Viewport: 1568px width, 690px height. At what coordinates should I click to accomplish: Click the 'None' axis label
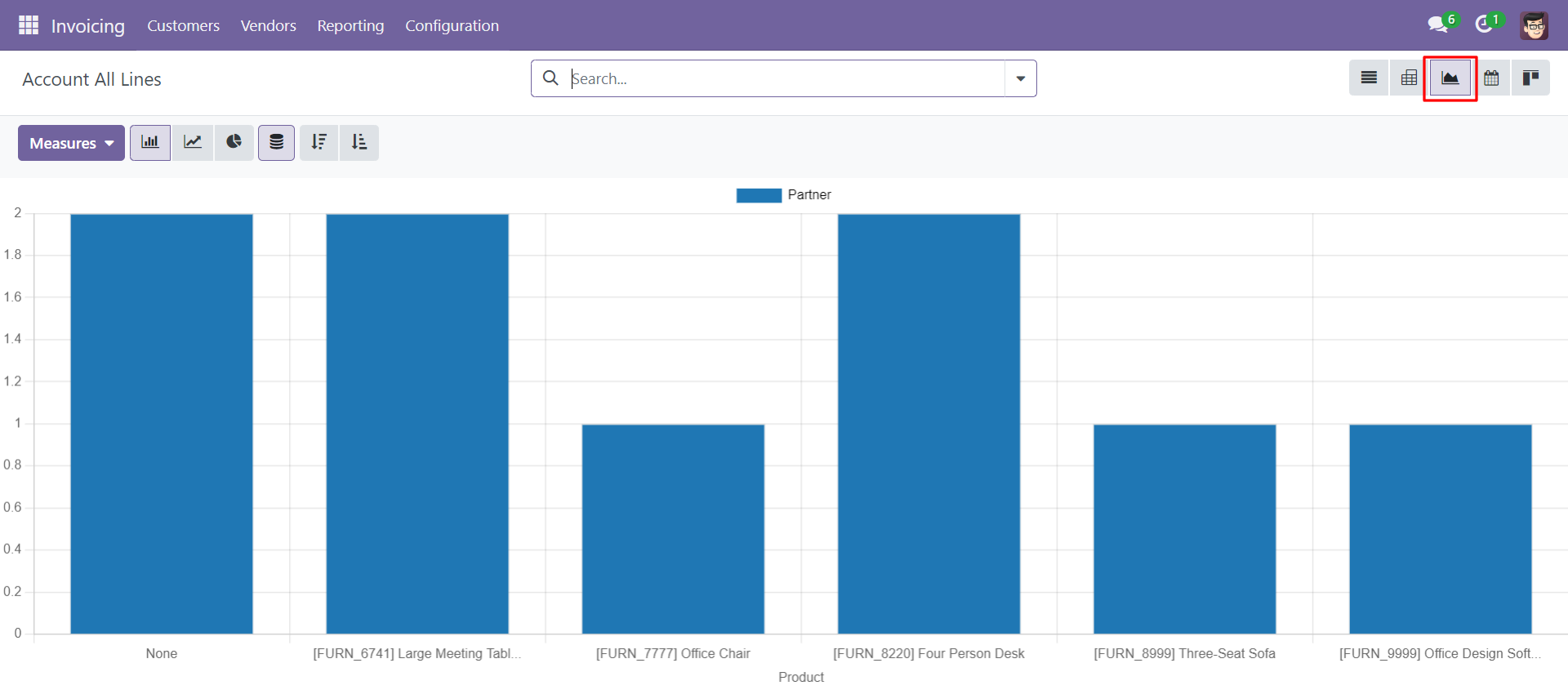click(162, 653)
